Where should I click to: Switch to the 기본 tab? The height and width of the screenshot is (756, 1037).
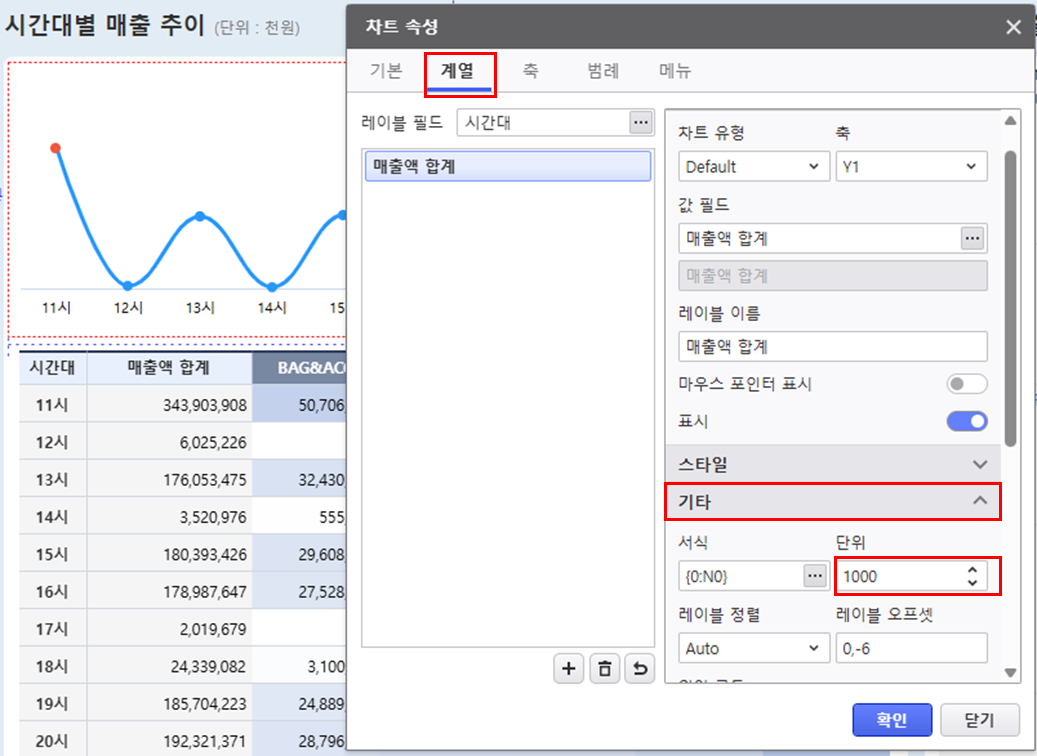386,71
